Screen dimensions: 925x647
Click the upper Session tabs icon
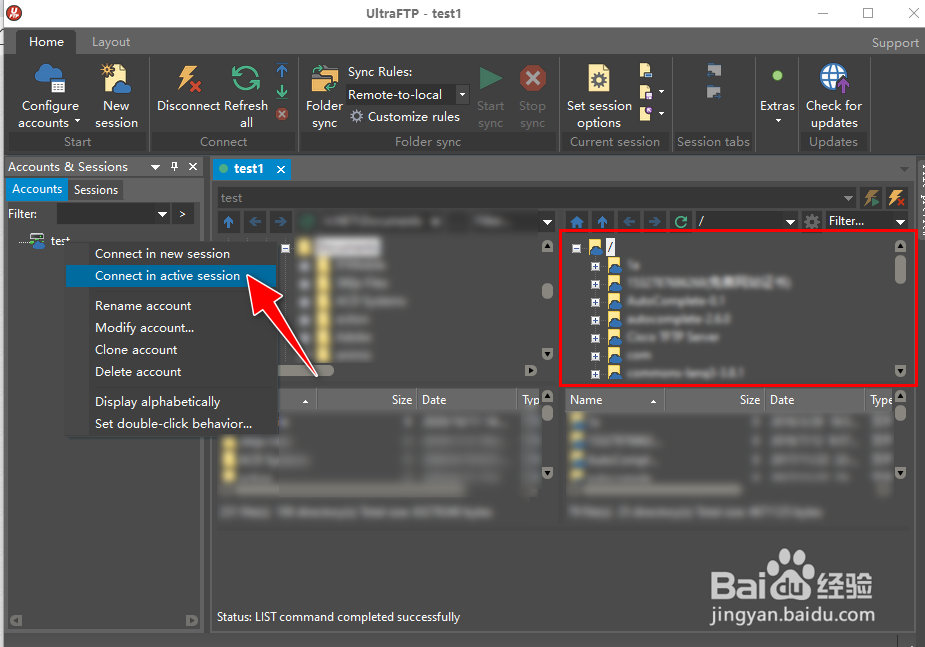click(x=714, y=71)
